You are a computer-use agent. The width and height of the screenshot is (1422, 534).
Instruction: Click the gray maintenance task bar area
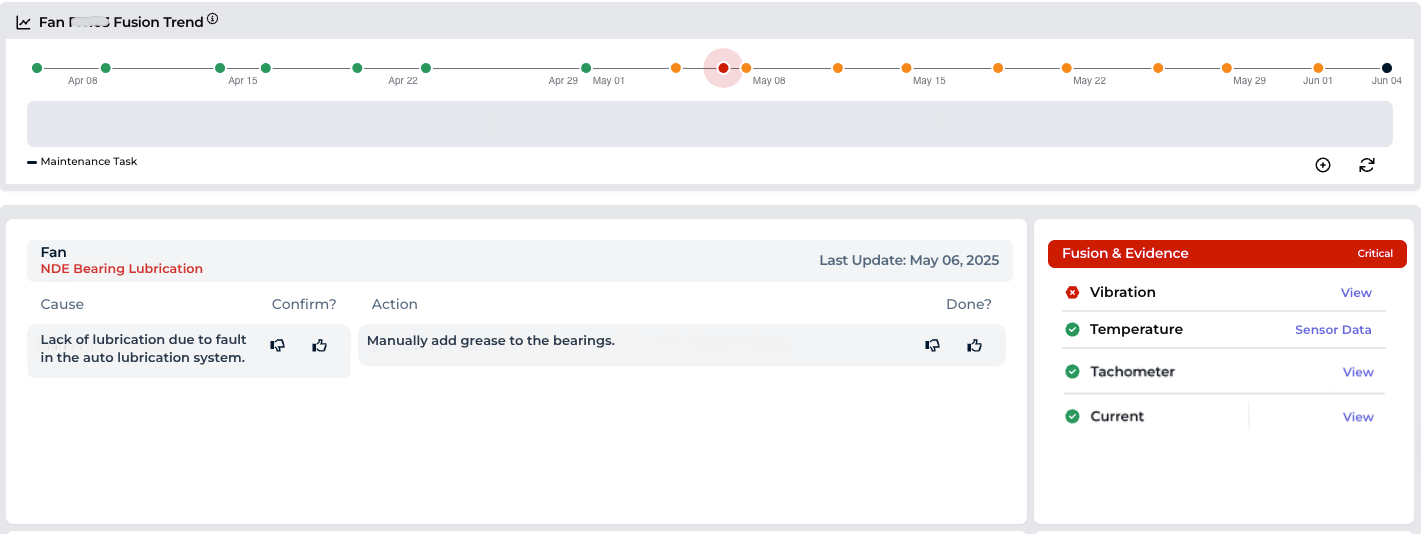(710, 124)
